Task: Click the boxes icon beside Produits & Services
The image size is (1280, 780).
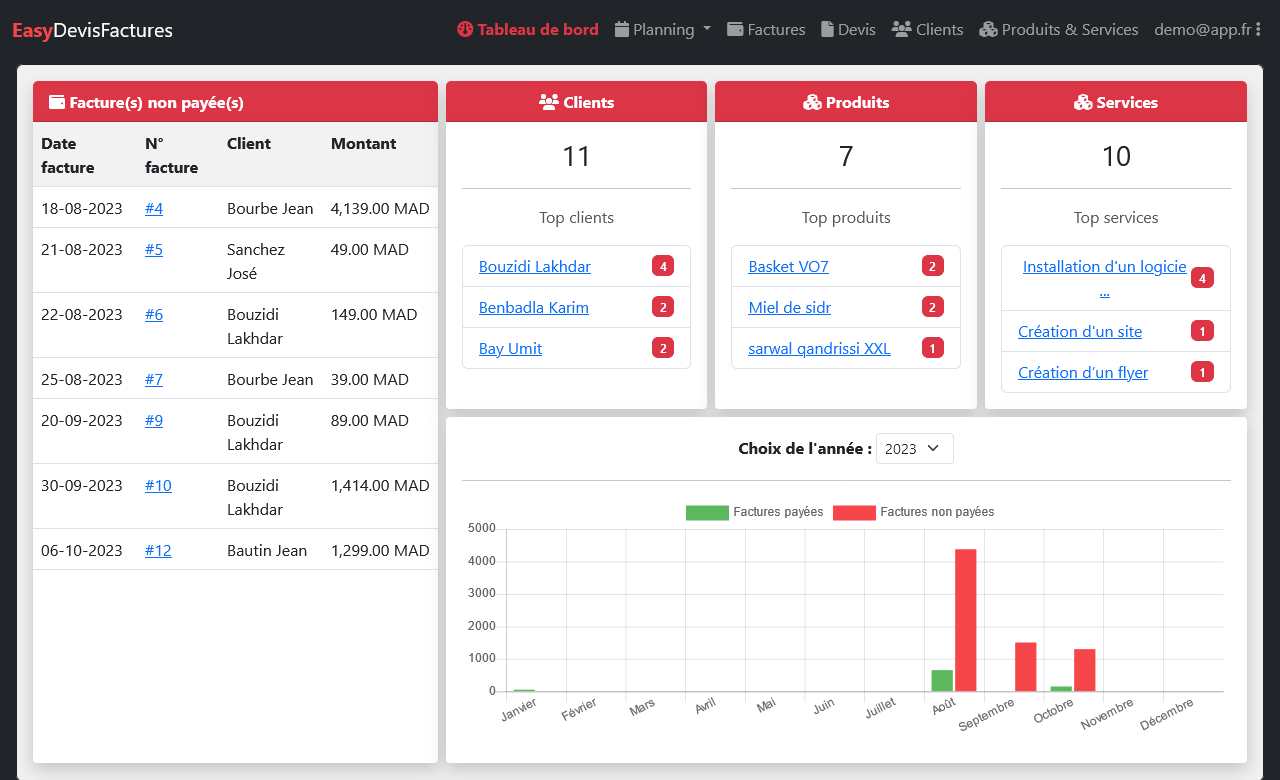Action: click(x=988, y=30)
